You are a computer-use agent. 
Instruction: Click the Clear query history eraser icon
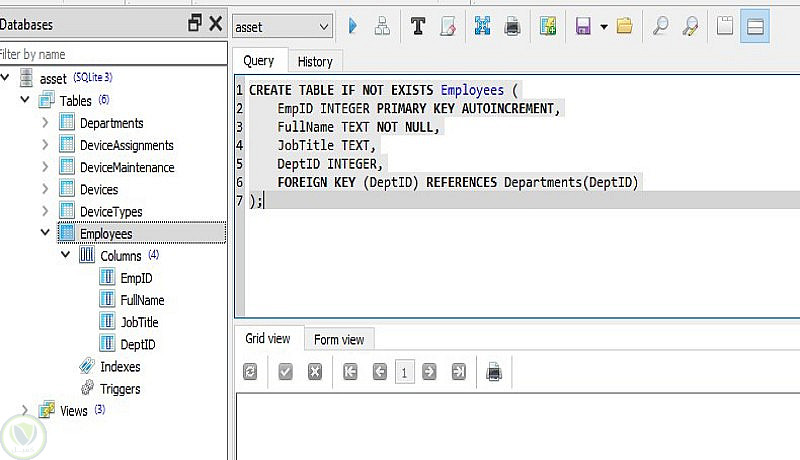448,25
